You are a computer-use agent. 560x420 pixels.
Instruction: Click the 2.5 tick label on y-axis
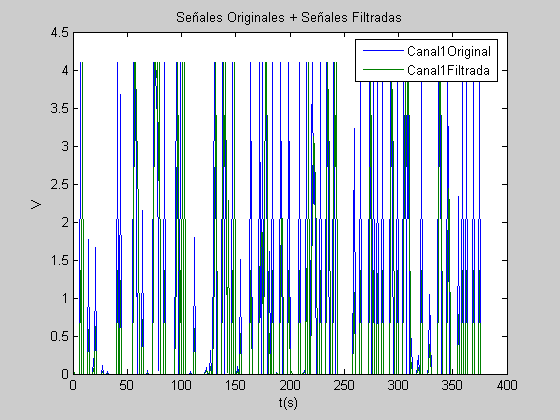59,185
